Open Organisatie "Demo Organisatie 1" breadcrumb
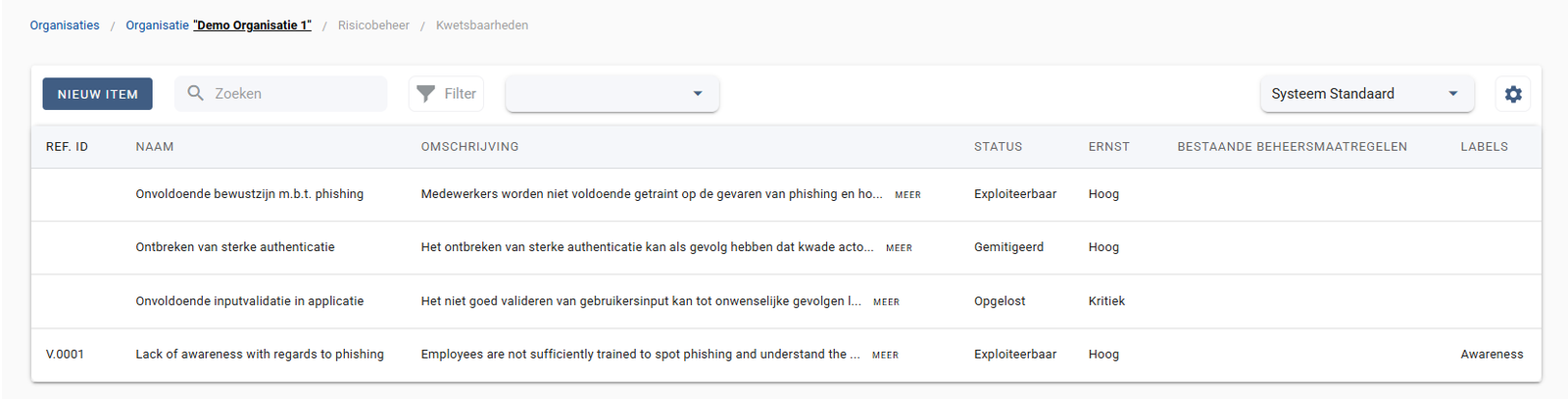 pos(219,25)
